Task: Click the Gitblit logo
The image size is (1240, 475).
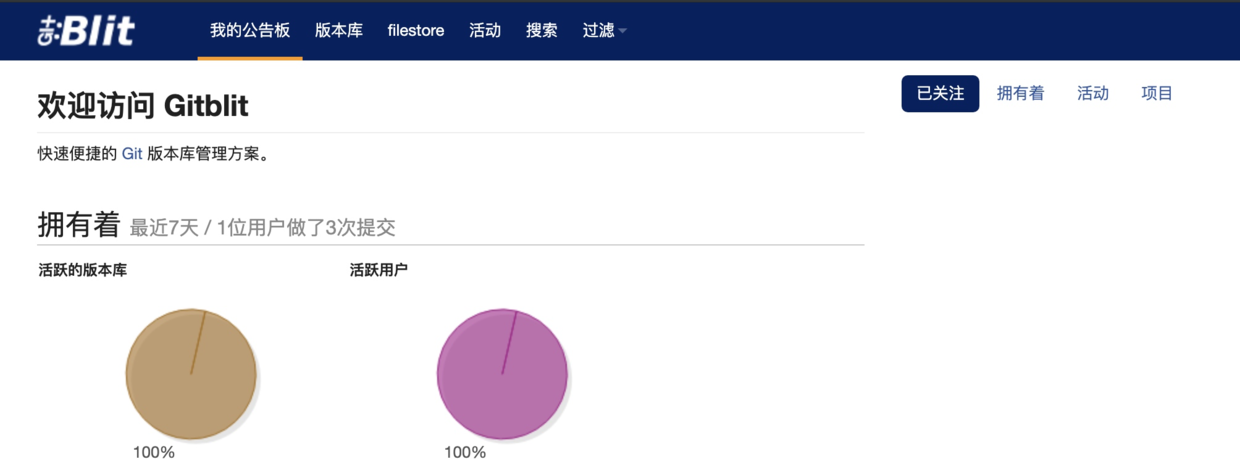Action: point(86,30)
